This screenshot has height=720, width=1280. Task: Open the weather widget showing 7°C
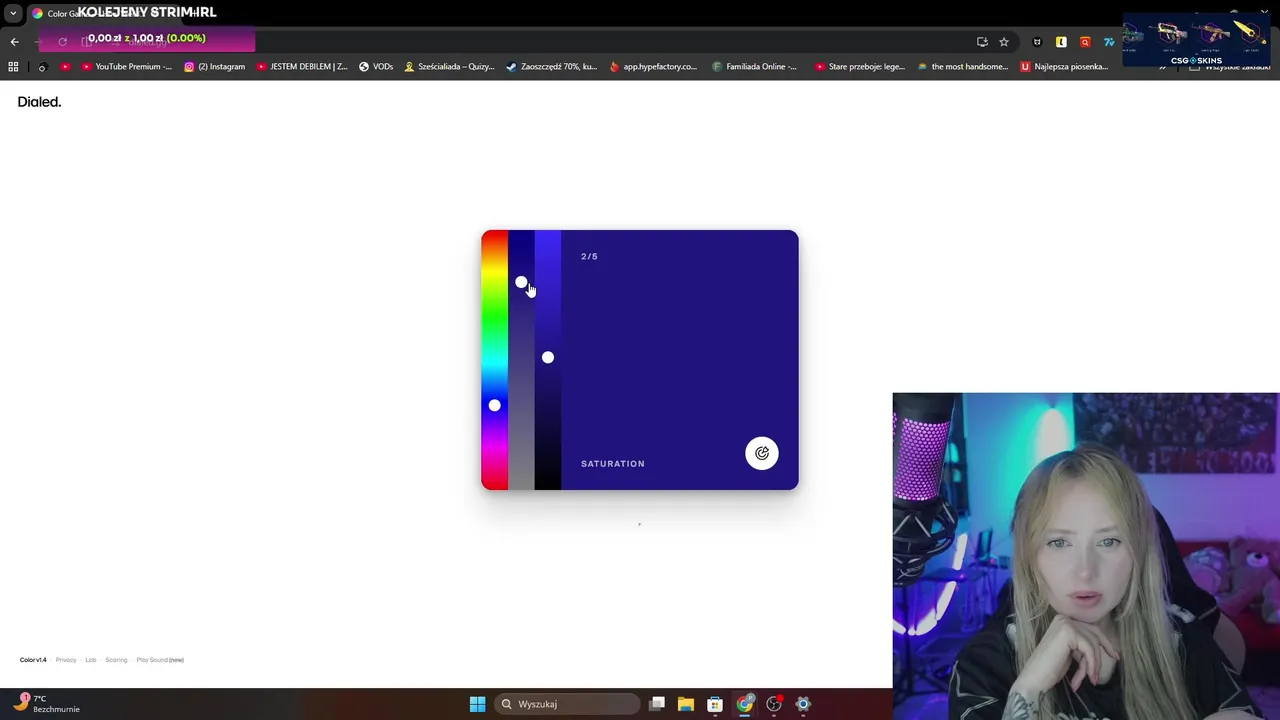pyautogui.click(x=47, y=703)
